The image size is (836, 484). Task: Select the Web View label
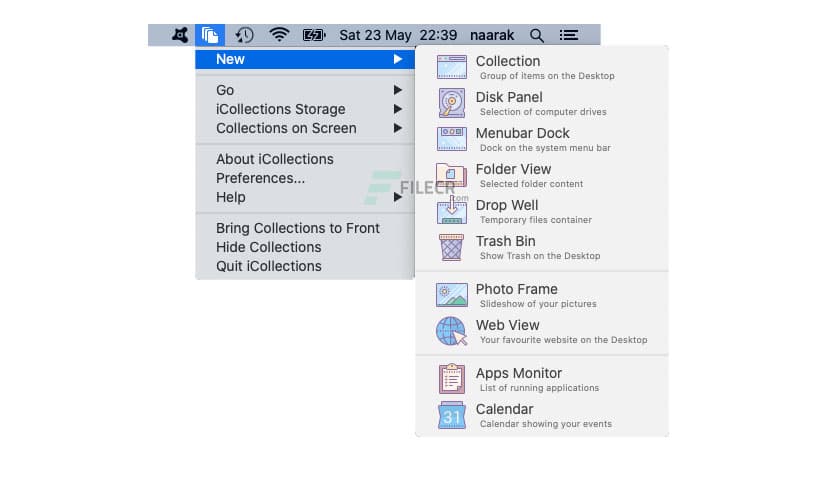point(507,325)
